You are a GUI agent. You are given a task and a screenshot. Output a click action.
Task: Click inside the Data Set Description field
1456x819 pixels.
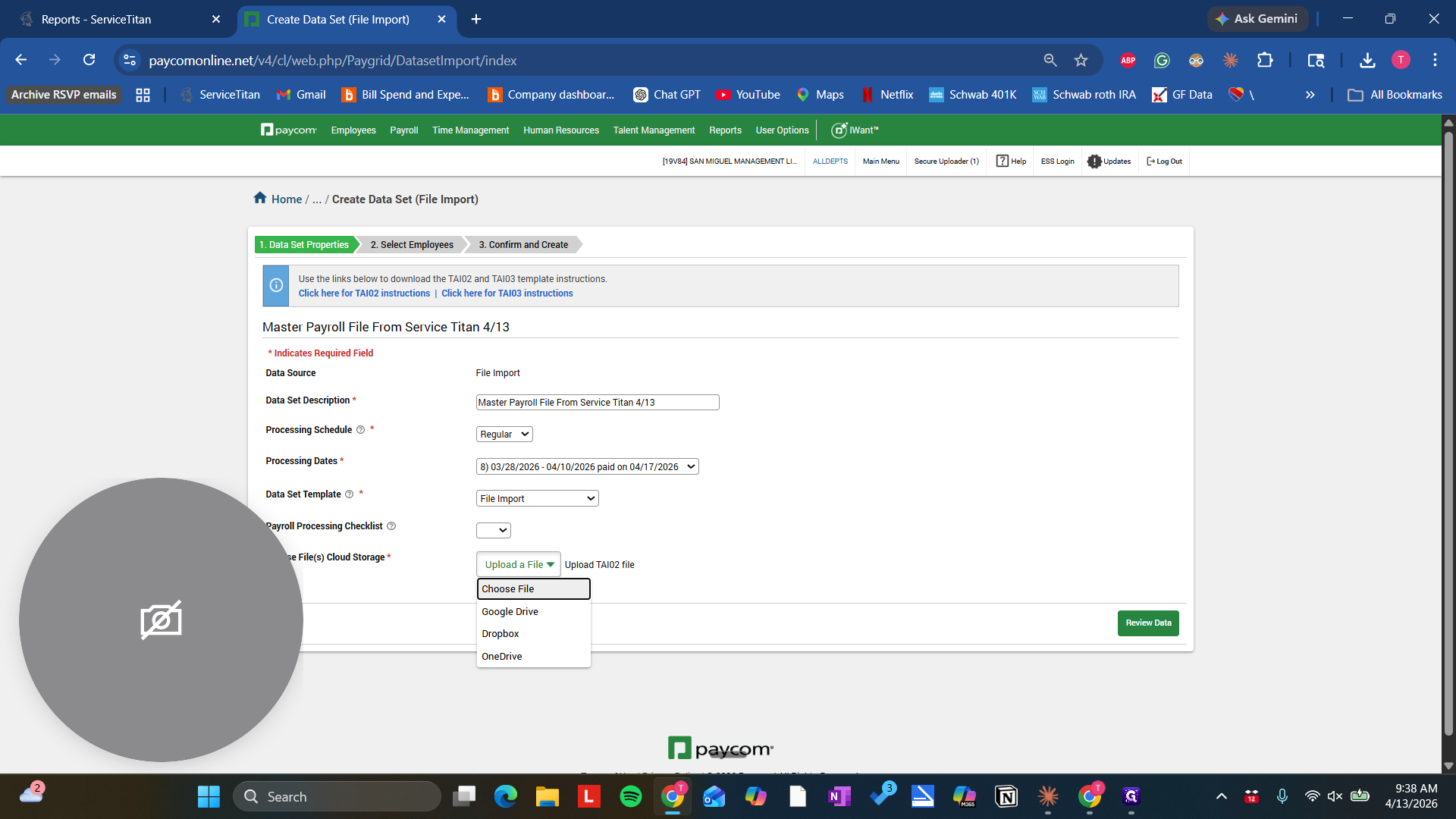pyautogui.click(x=597, y=402)
